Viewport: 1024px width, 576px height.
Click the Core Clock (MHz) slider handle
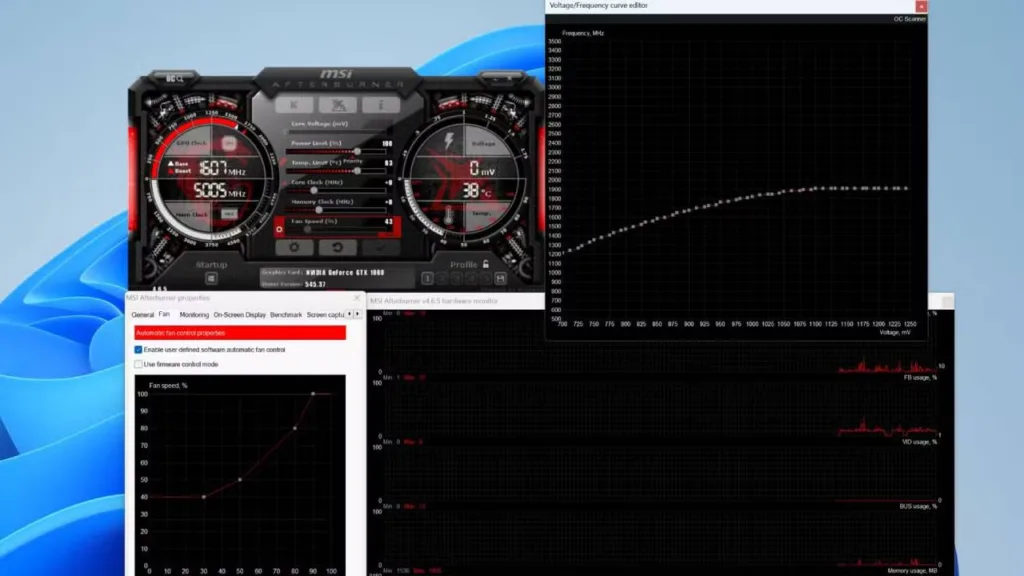(314, 190)
